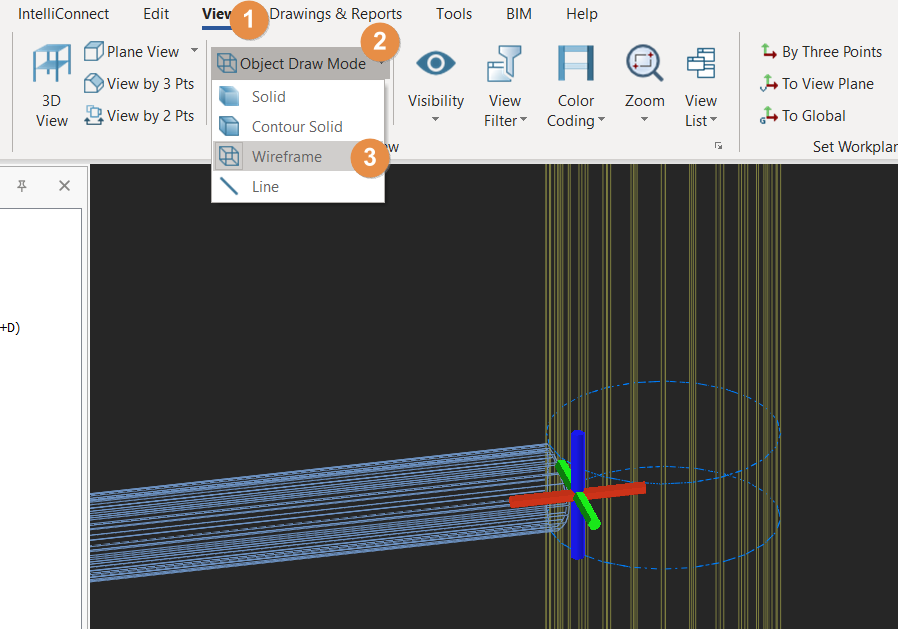Open the Visibility eye menu

coord(436,65)
